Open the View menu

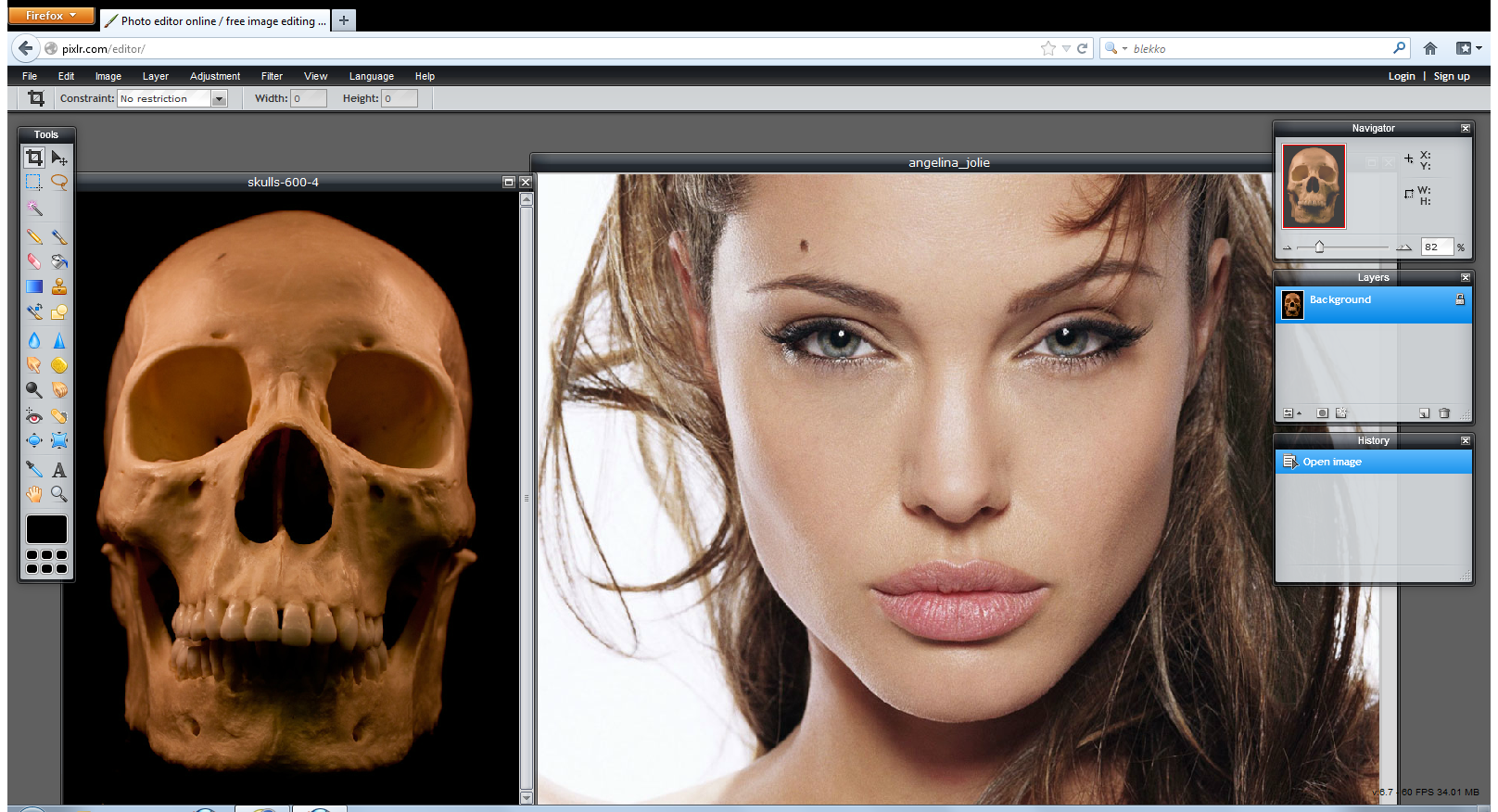tap(315, 76)
